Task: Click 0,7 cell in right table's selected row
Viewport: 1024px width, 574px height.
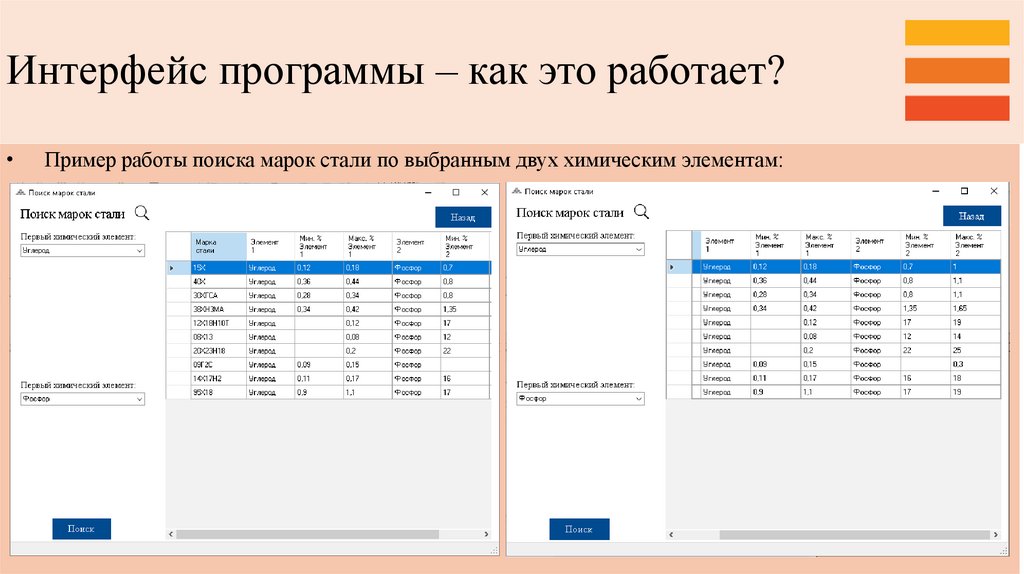Action: (x=925, y=266)
